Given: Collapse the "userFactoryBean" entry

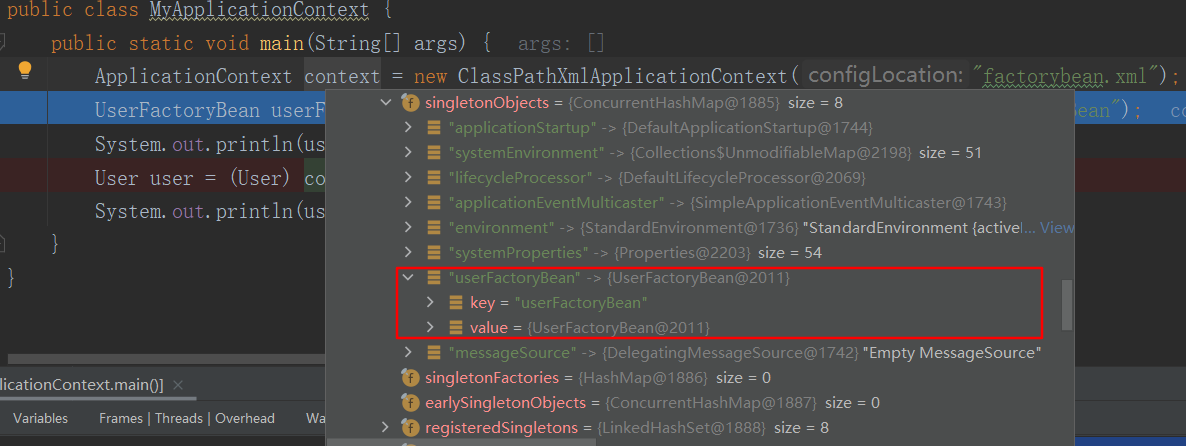Looking at the screenshot, I should tap(408, 277).
